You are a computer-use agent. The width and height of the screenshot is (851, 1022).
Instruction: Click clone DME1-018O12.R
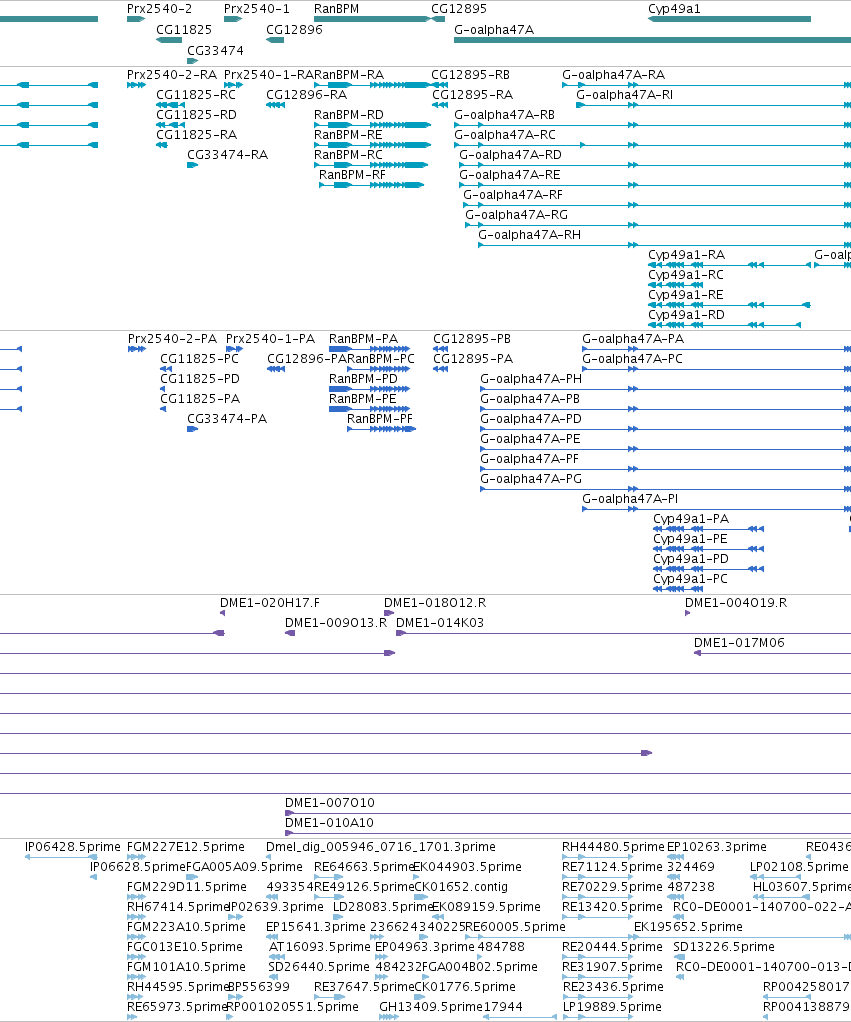(435, 604)
